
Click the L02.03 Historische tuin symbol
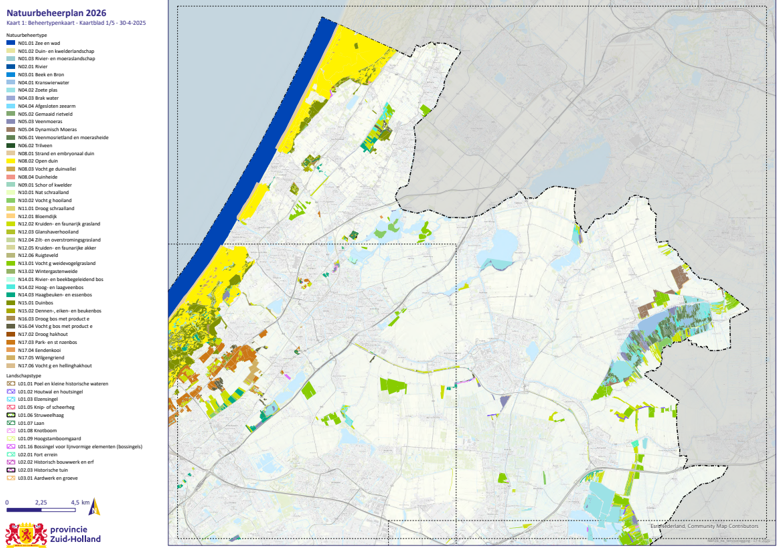point(11,469)
